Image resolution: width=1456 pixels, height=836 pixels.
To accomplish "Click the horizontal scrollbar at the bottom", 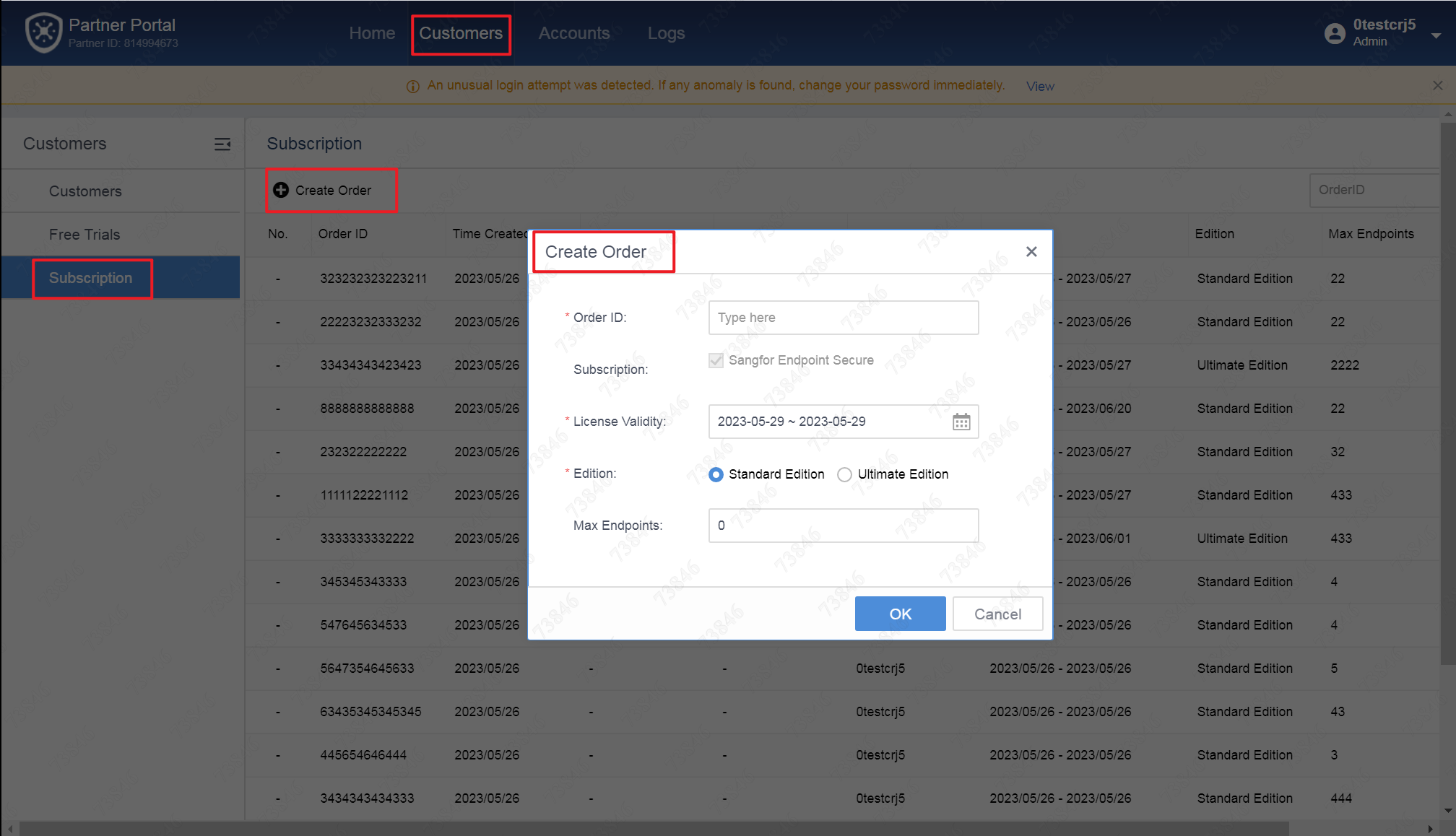I will tap(650, 828).
